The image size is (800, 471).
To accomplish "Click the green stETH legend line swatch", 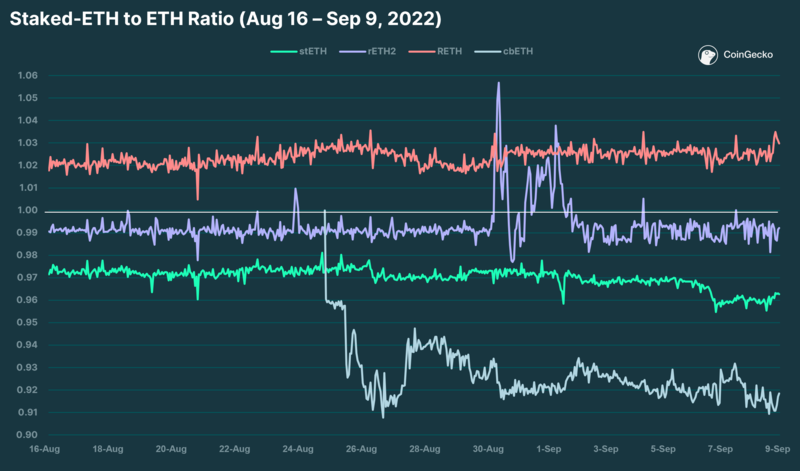I will tap(283, 49).
